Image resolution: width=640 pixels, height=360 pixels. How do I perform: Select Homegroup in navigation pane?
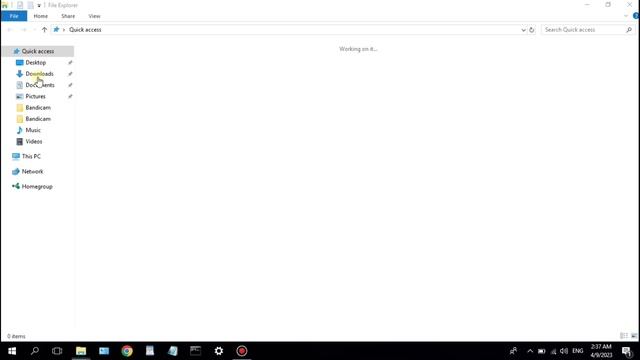(x=37, y=187)
